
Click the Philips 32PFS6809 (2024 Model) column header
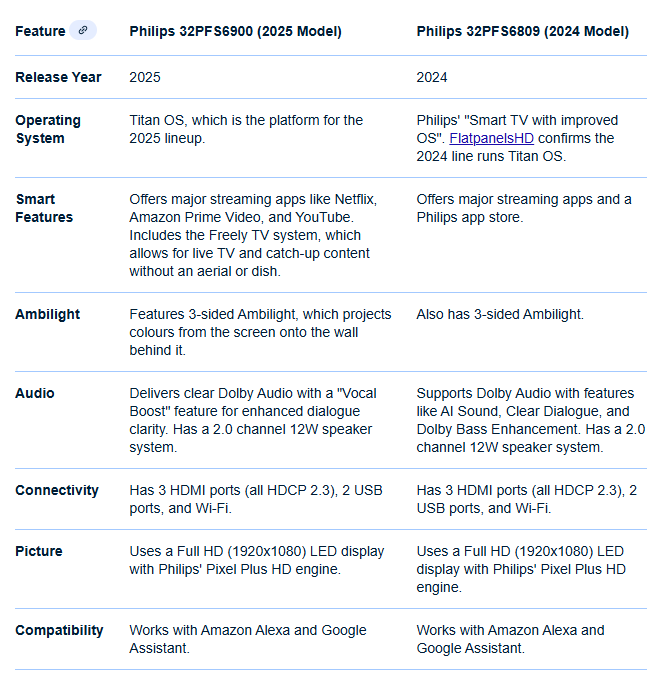[522, 31]
